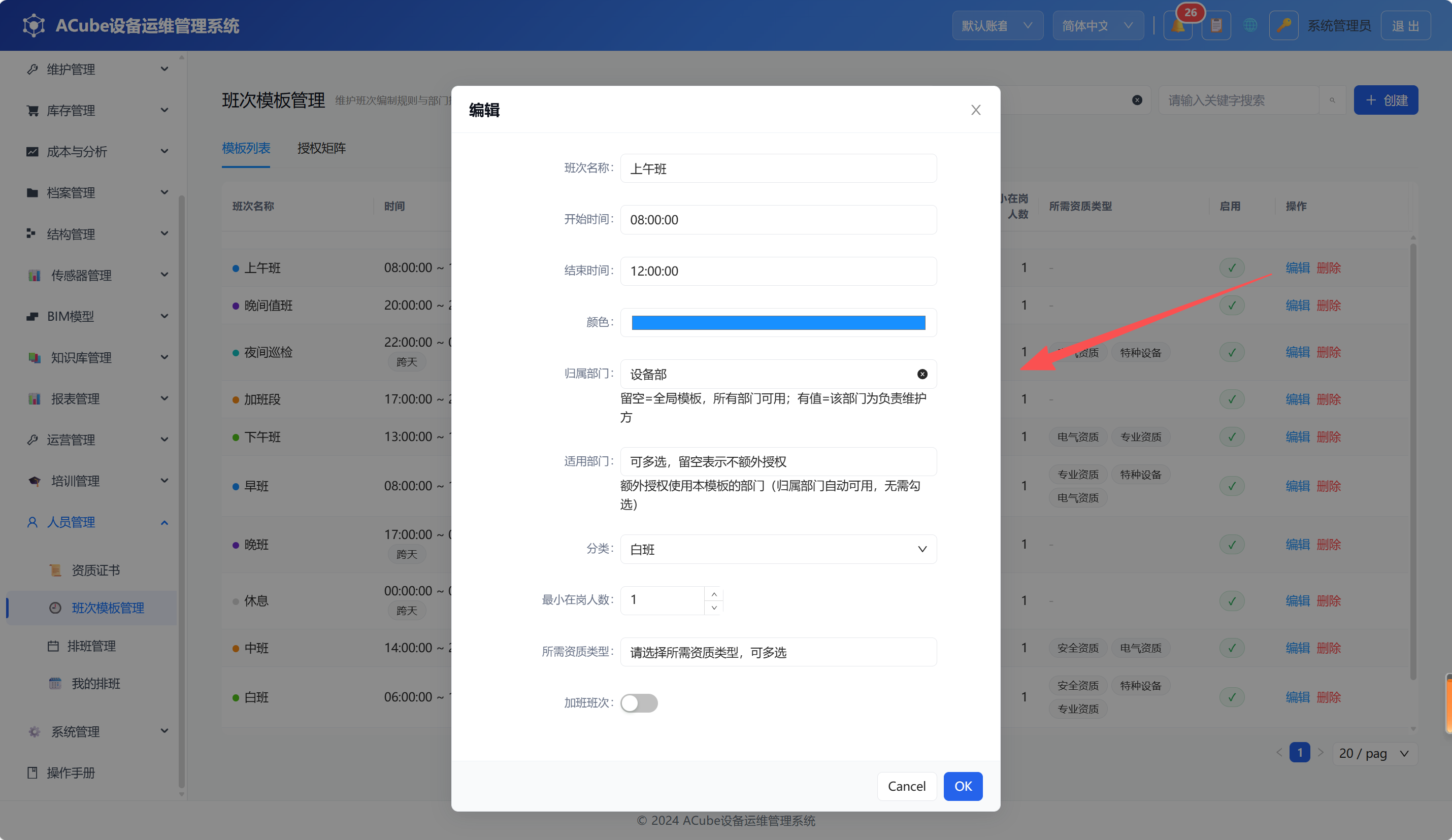This screenshot has width=1452, height=840.
Task: Click the 班次模板管理 clock icon
Action: click(x=55, y=608)
